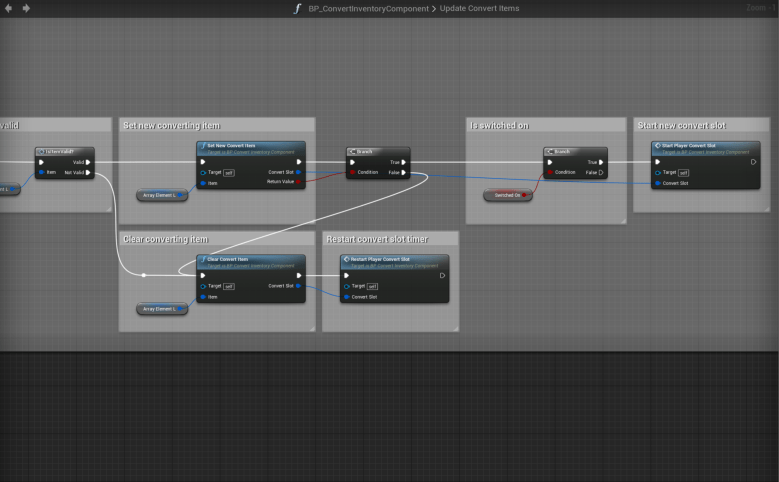Click the Is switched on Branch node icon
Viewport: 779px width, 482px height.
click(550, 152)
